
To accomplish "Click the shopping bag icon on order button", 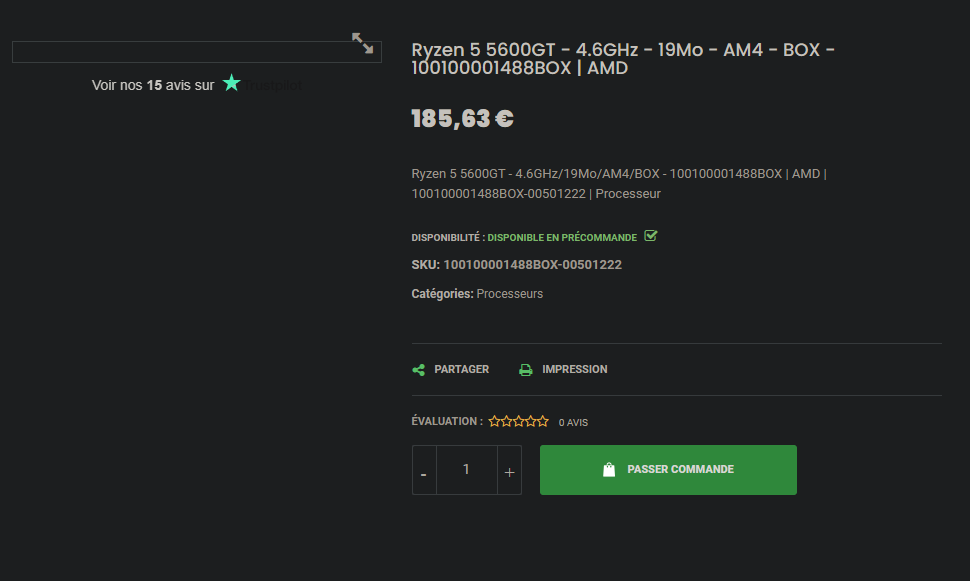I will pos(609,470).
